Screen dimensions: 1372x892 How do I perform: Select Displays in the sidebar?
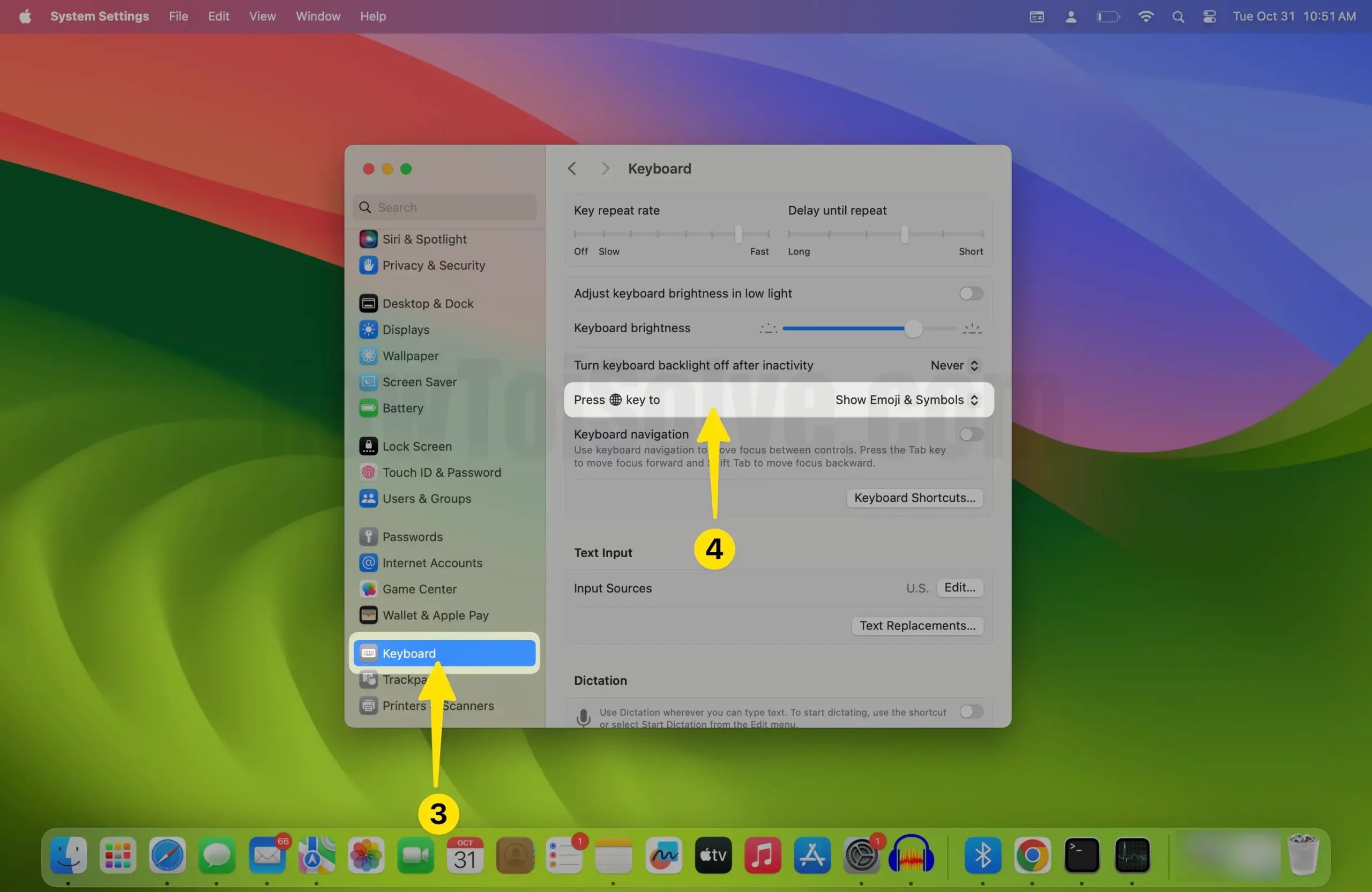click(x=405, y=329)
